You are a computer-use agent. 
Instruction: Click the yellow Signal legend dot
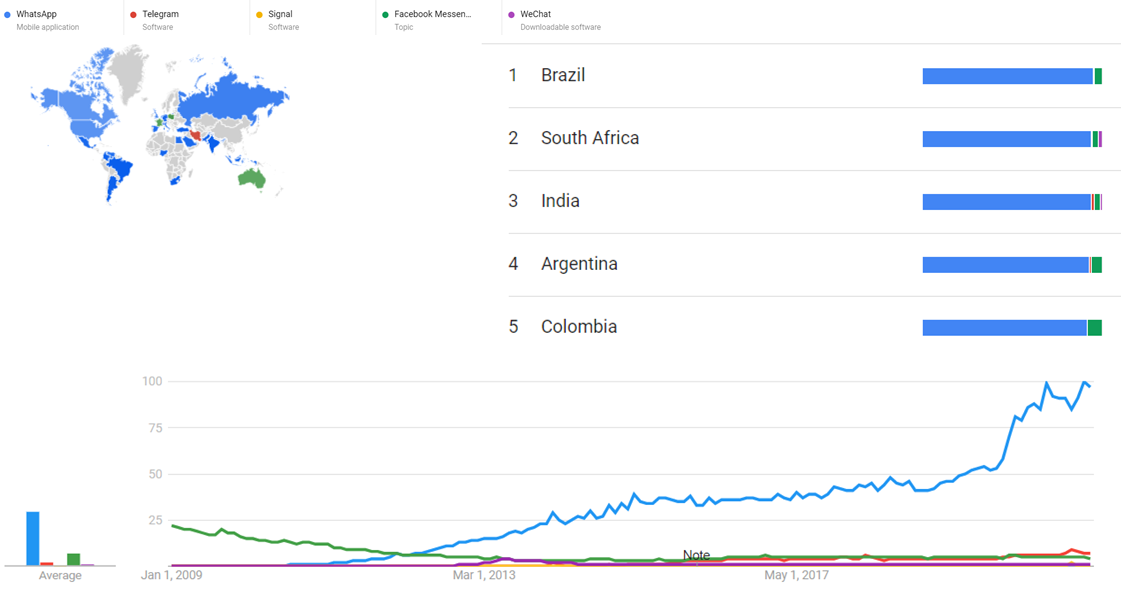coord(260,15)
